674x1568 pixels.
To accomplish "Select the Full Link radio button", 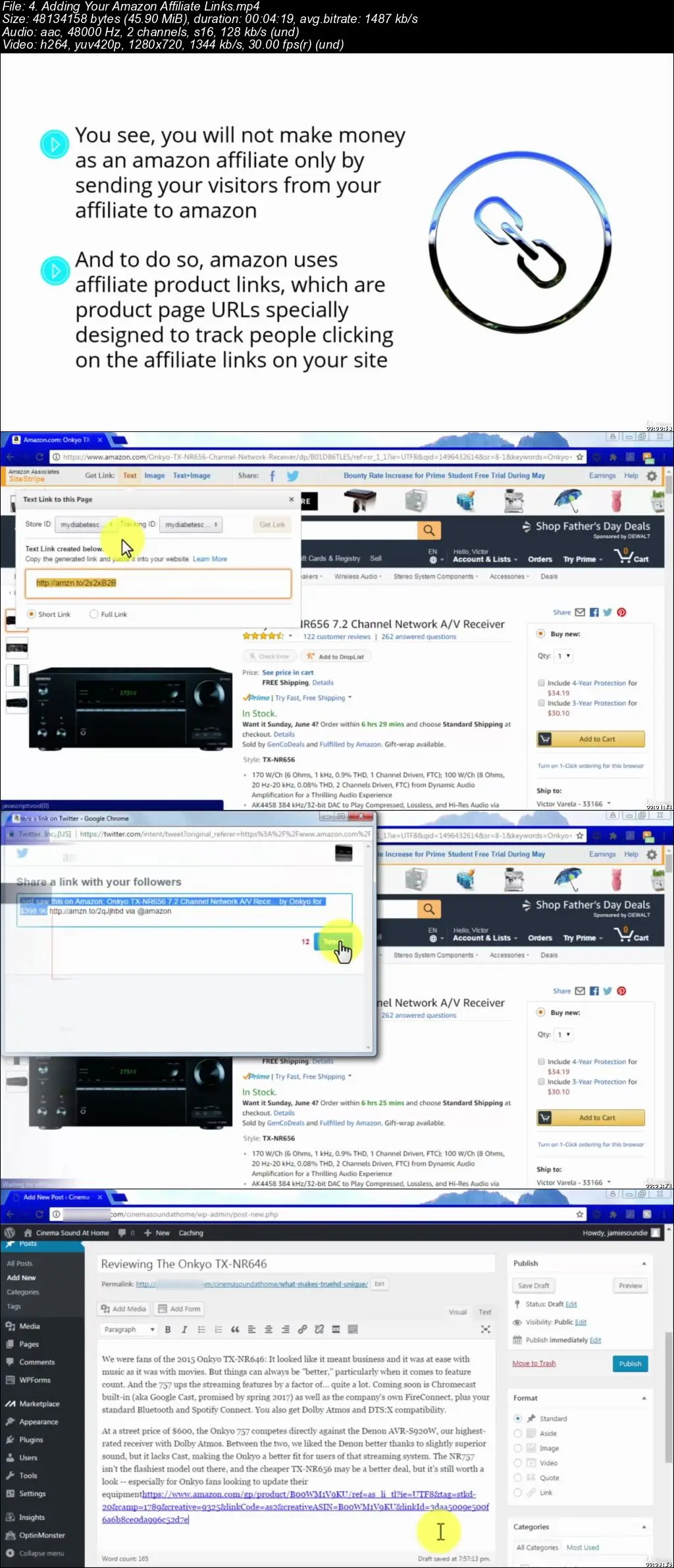I will coord(94,614).
